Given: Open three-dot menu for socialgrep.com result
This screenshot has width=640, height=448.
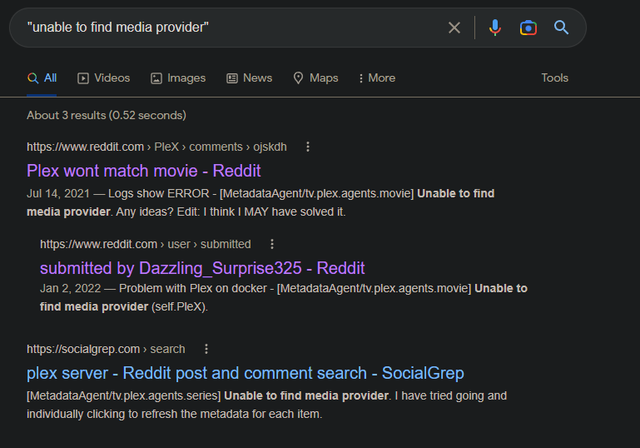Looking at the screenshot, I should pos(206,349).
